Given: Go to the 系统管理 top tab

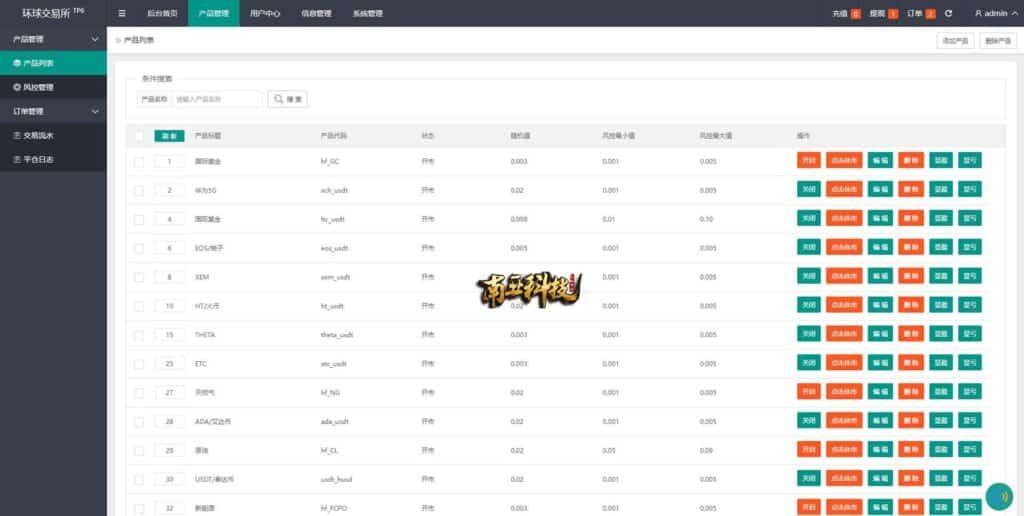Looking at the screenshot, I should point(367,14).
